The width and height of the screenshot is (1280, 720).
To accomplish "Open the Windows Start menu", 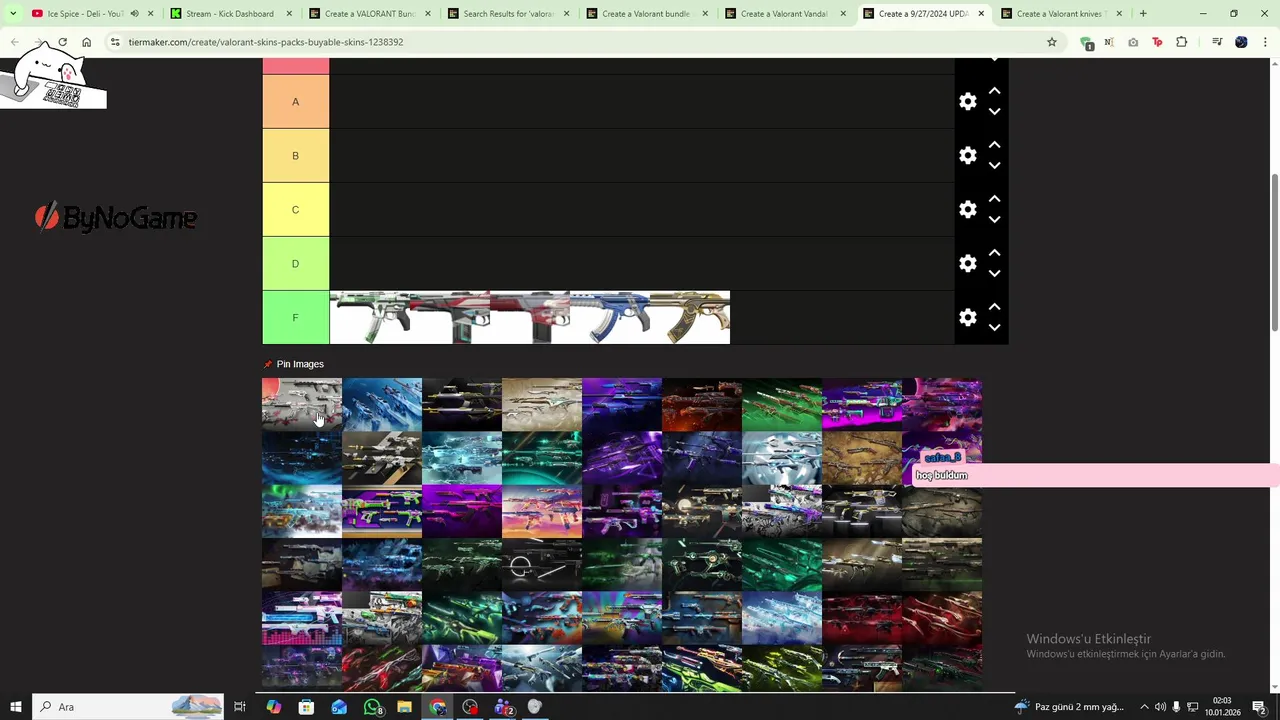I will (15, 707).
